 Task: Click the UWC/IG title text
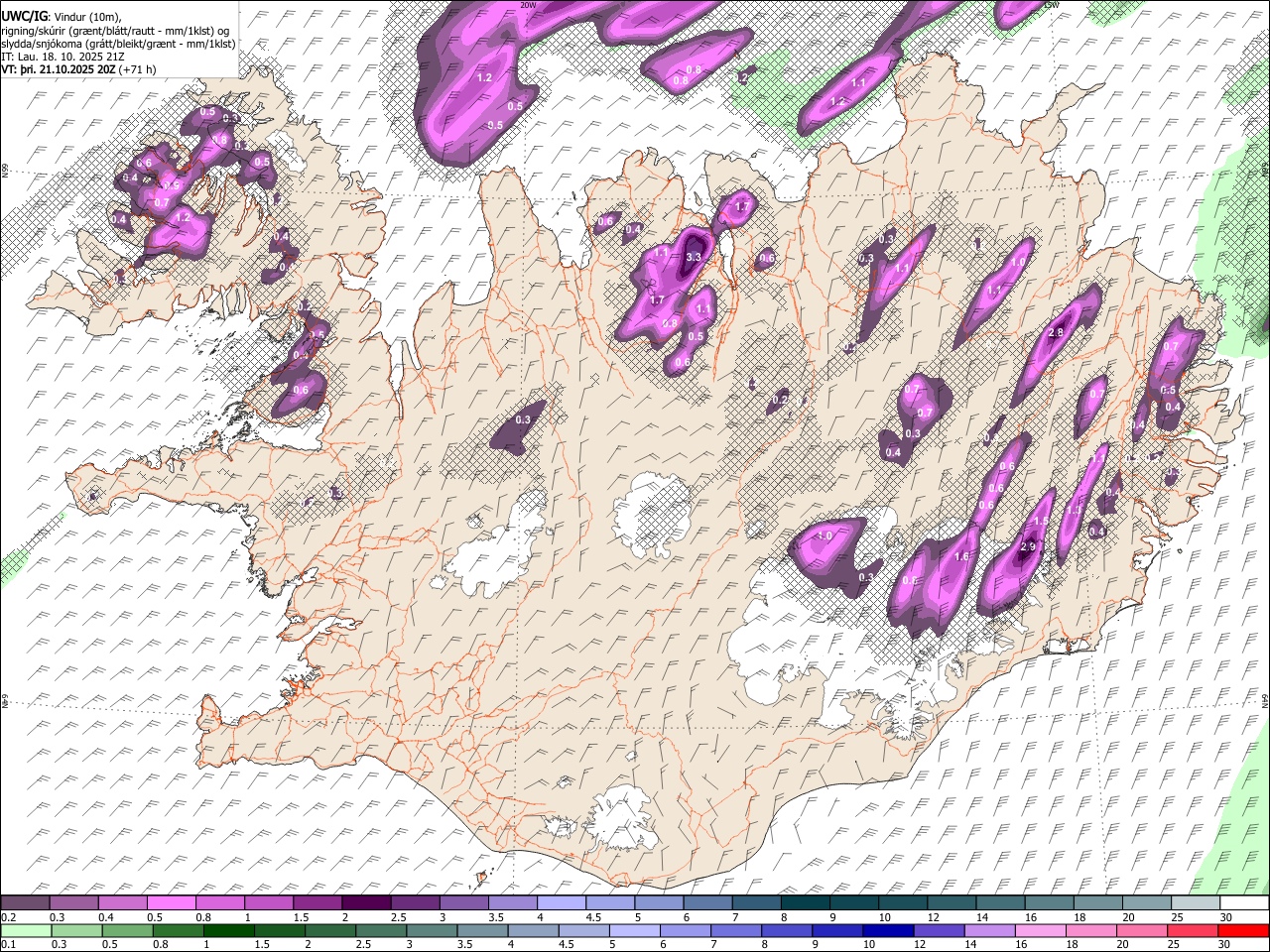tap(25, 17)
